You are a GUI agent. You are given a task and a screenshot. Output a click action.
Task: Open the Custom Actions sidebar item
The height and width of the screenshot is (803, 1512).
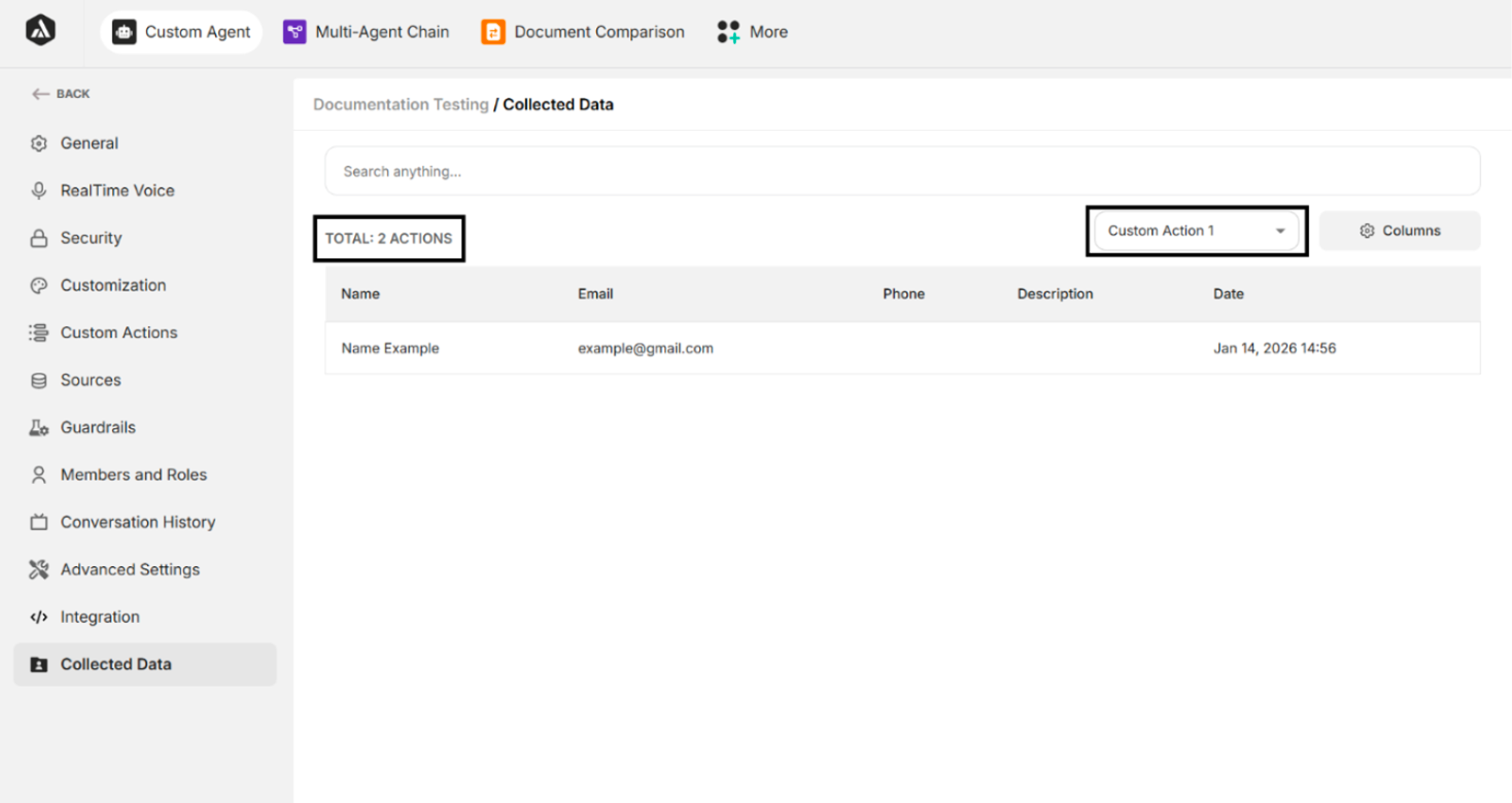[118, 333]
